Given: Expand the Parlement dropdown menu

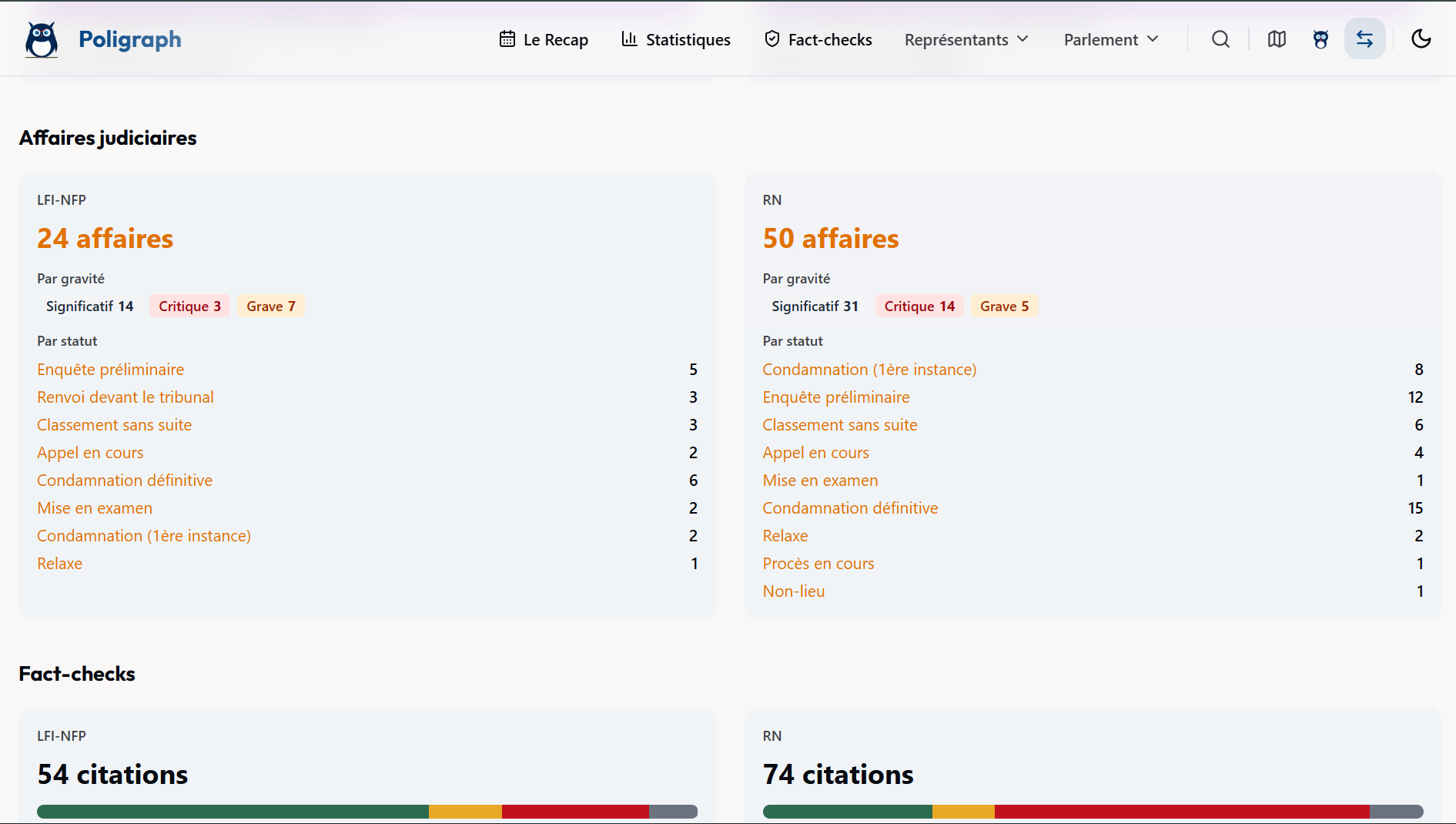Looking at the screenshot, I should click(1110, 39).
